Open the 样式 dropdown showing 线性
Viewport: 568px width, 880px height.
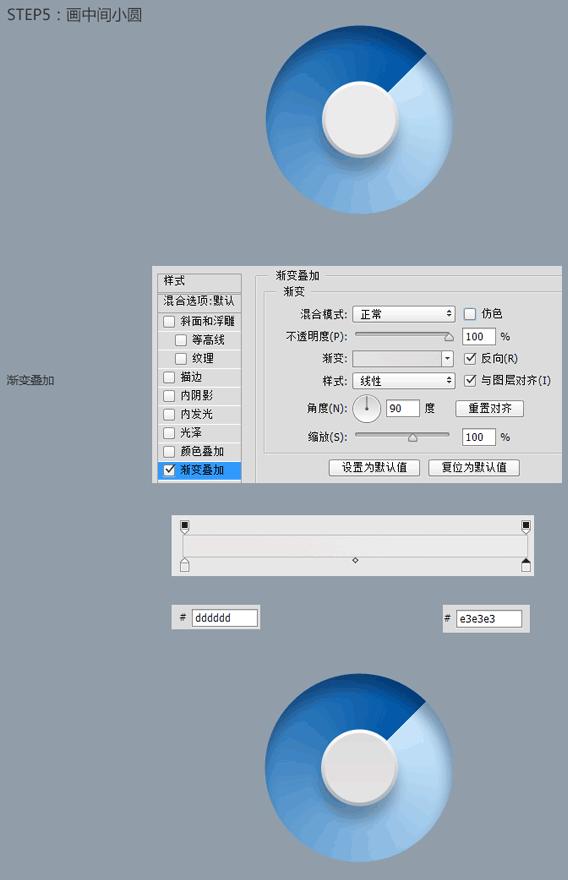pyautogui.click(x=404, y=381)
